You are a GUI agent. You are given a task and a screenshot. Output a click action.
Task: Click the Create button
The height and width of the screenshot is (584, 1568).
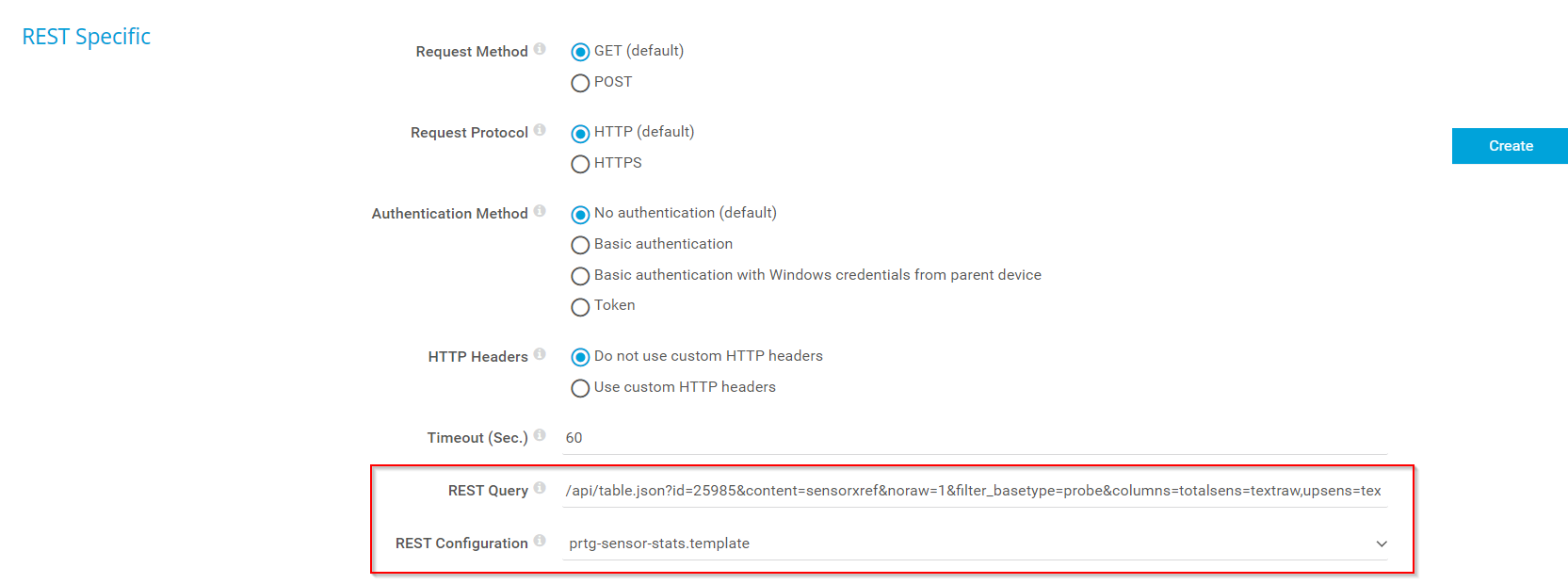pyautogui.click(x=1509, y=146)
